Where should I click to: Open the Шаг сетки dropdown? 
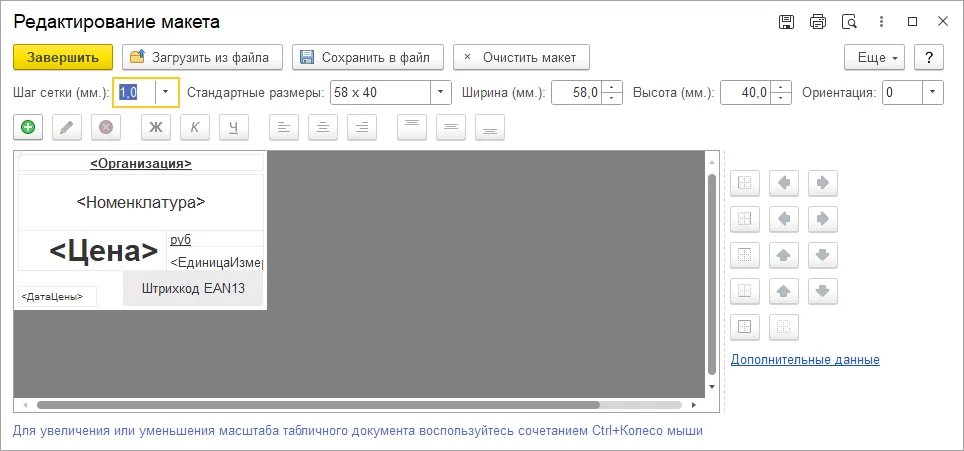(x=165, y=93)
